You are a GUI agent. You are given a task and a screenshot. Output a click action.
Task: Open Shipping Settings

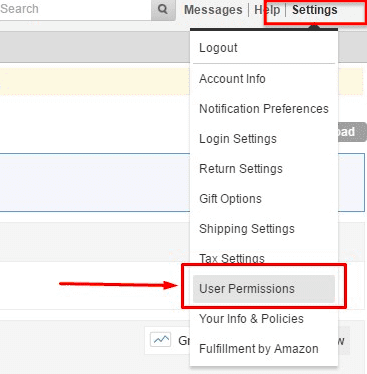click(x=247, y=229)
